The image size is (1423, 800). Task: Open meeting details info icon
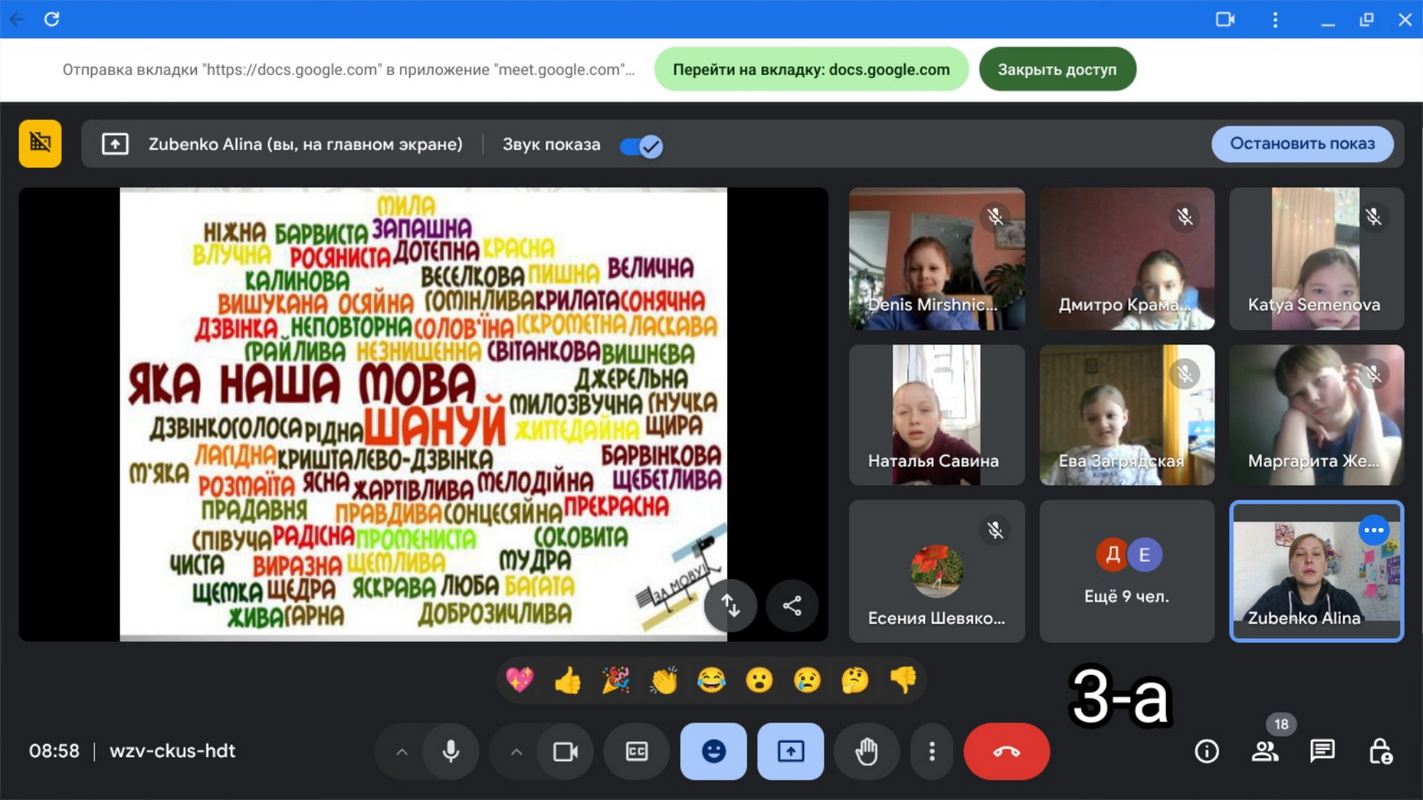pos(1207,751)
